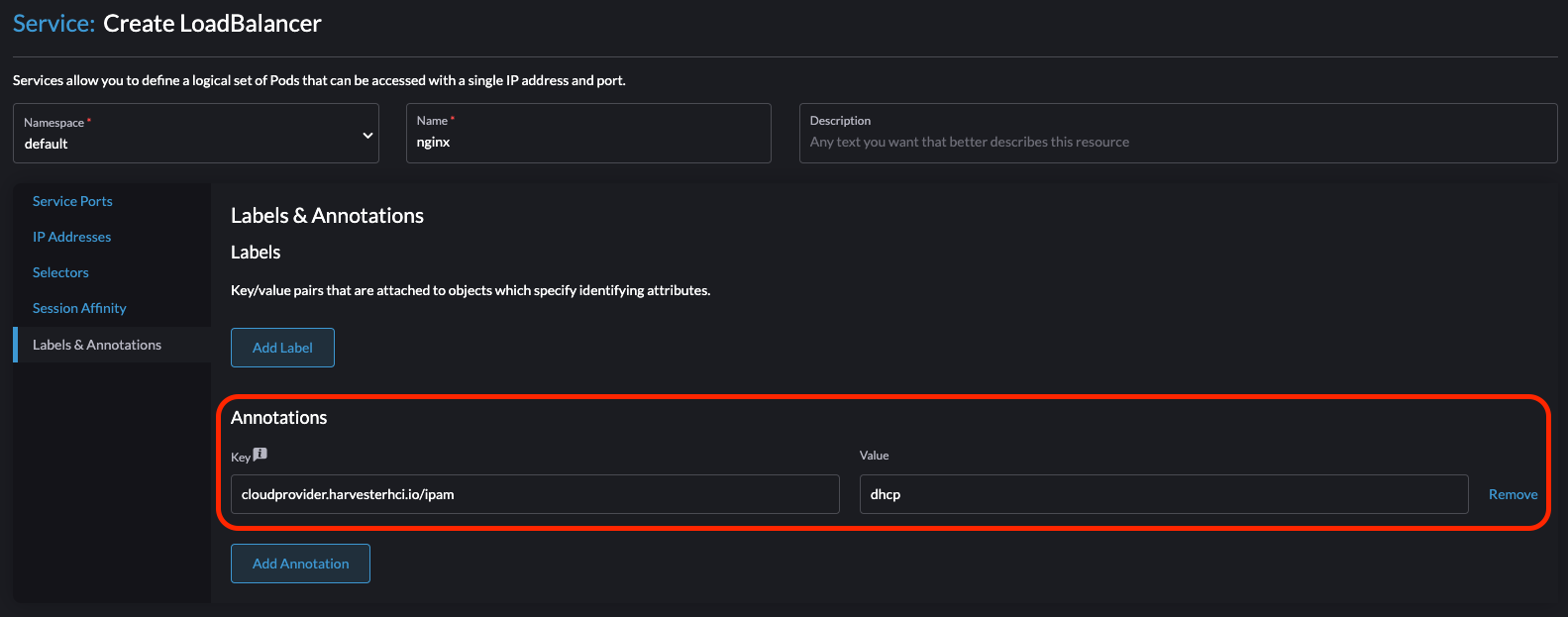Click the Add Label button
Screen dimensions: 1568x617
click(x=282, y=348)
